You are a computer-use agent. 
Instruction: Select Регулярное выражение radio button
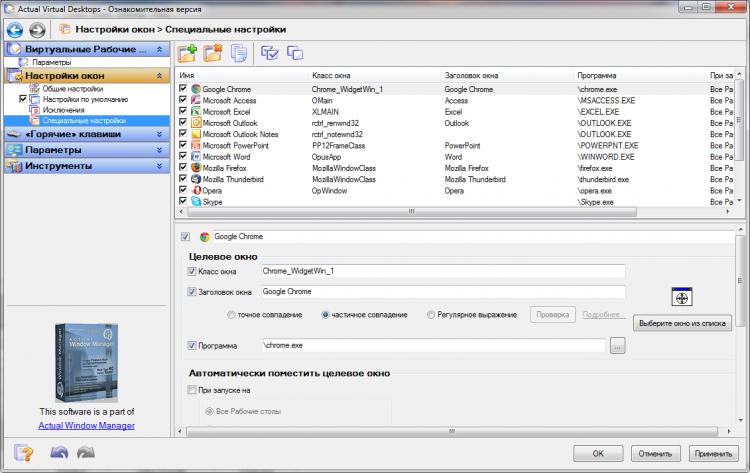click(x=431, y=315)
